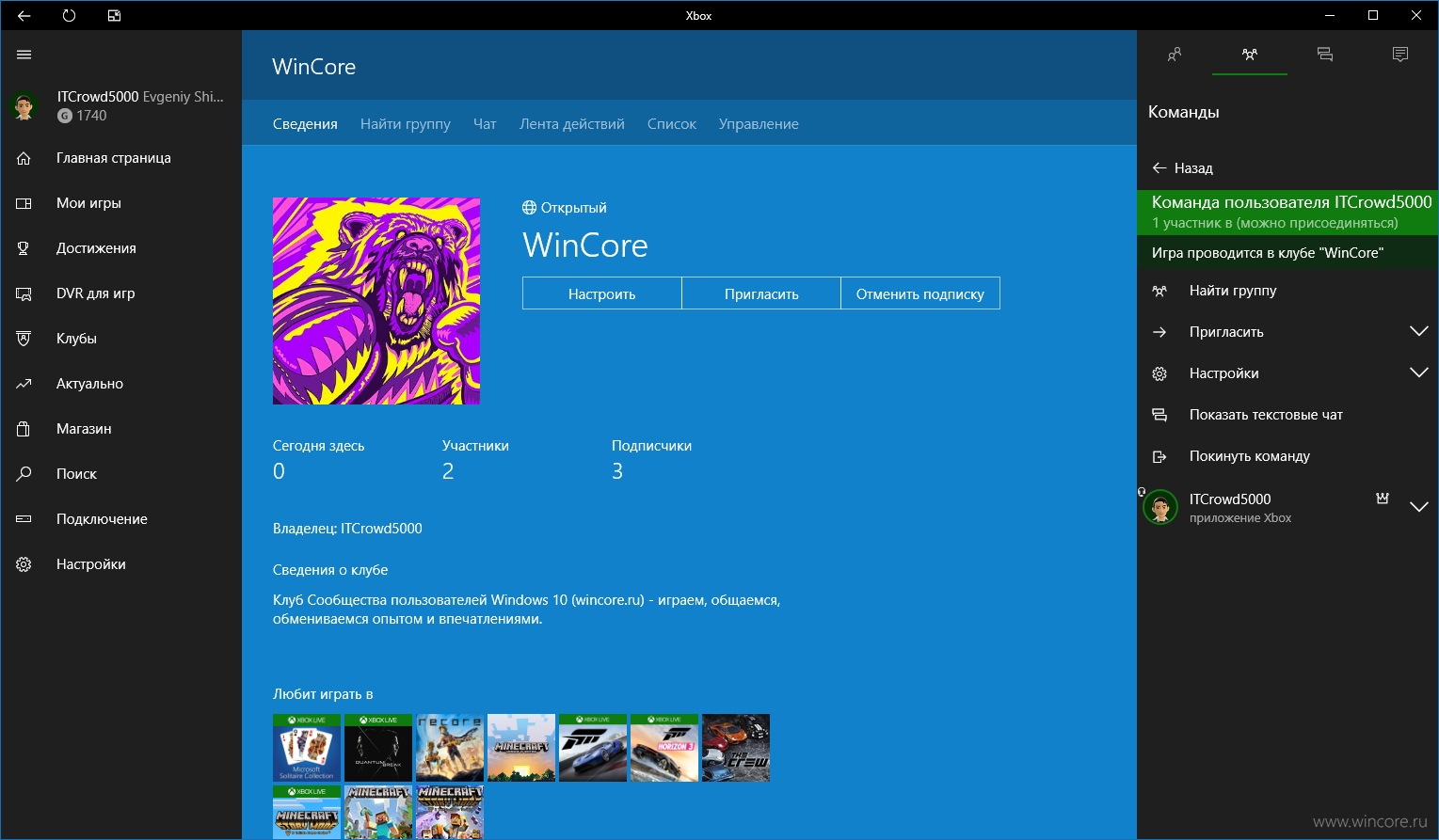
Task: Expand the Настройки chevron in party panel
Action: click(x=1419, y=372)
